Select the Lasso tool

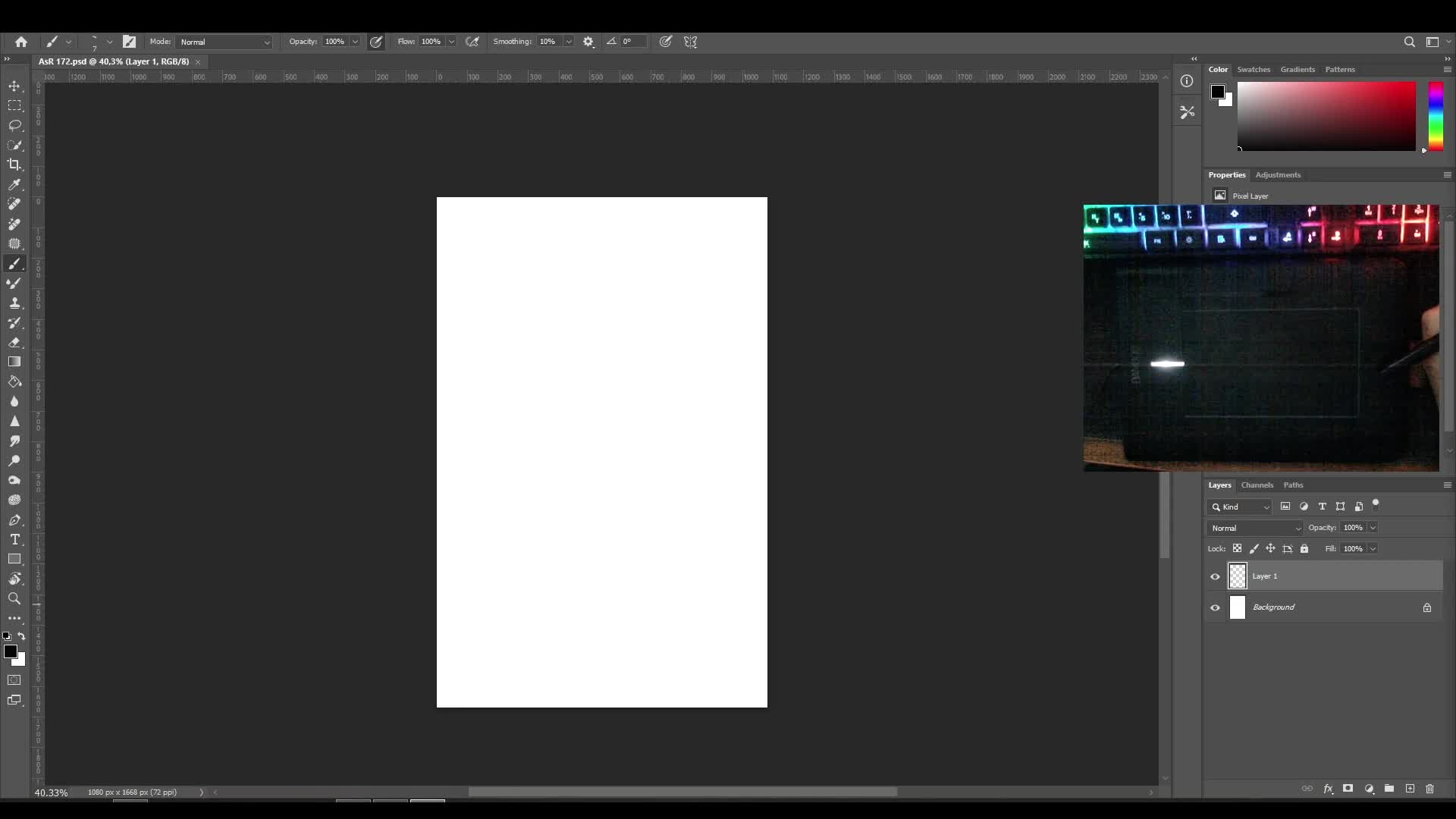tap(14, 125)
